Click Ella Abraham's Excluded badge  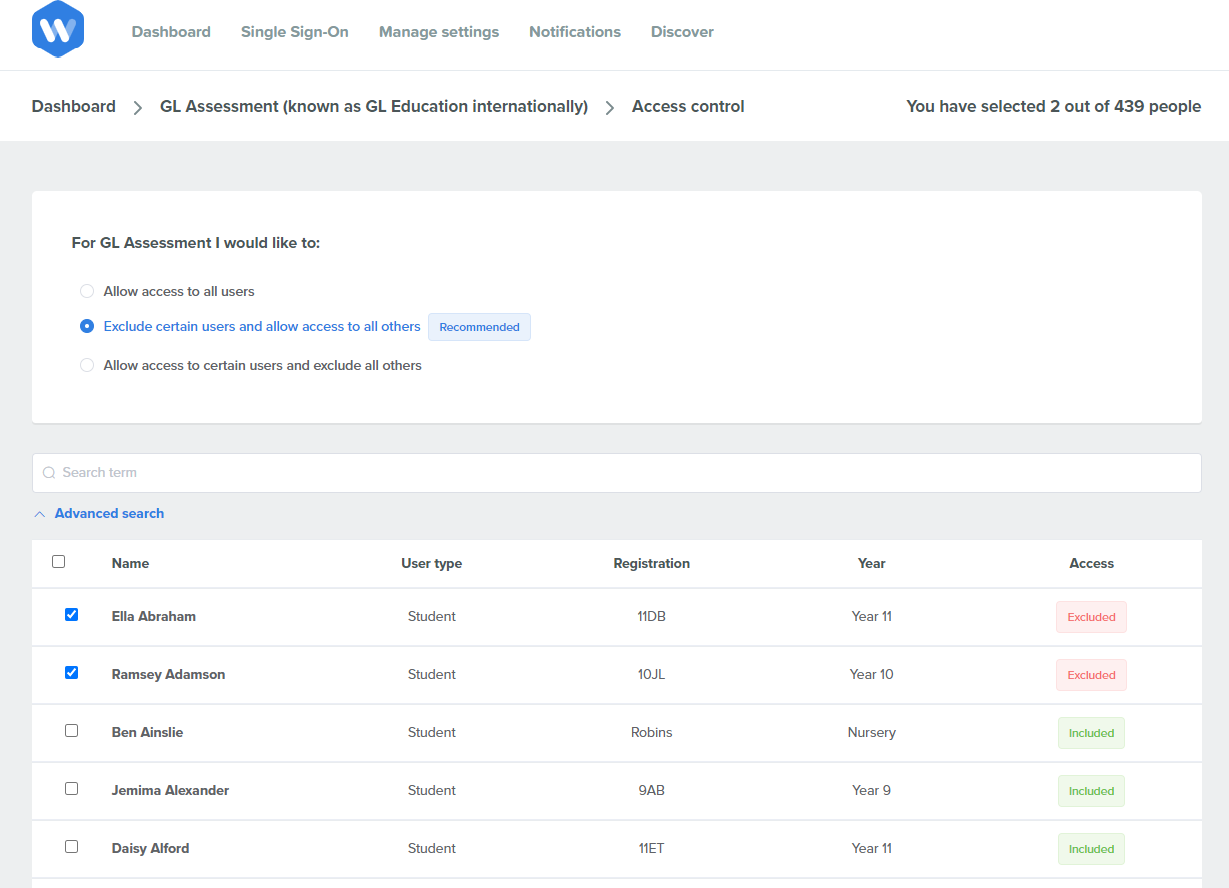[x=1091, y=617]
